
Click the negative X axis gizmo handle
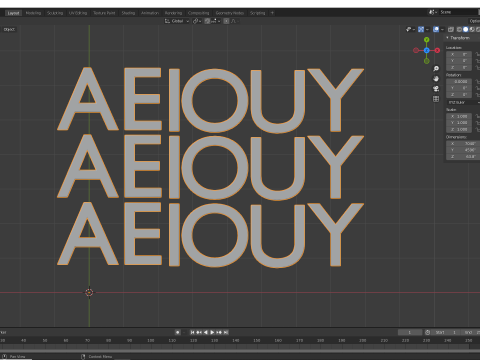(416, 50)
